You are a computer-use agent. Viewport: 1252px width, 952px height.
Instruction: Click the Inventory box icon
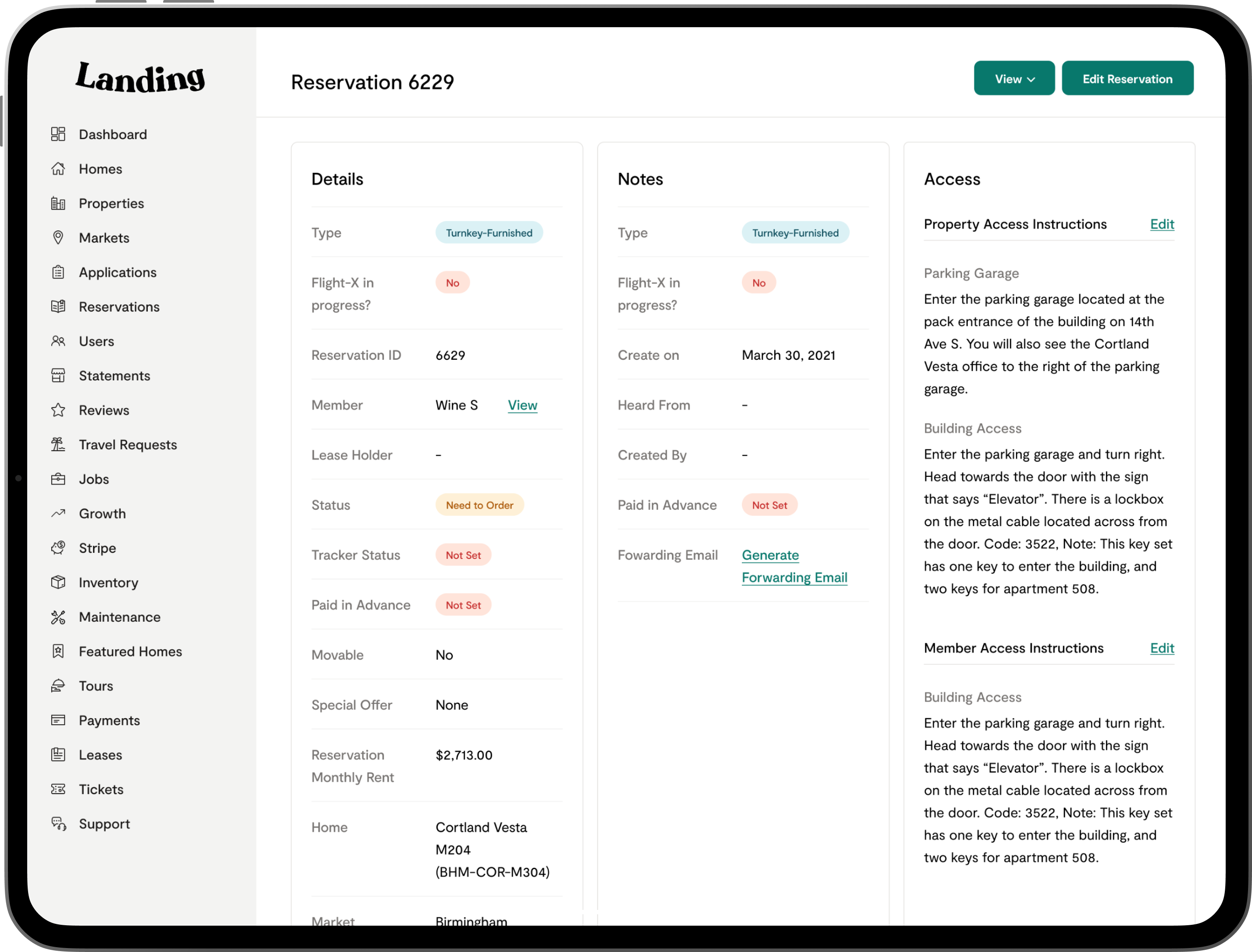tap(58, 583)
